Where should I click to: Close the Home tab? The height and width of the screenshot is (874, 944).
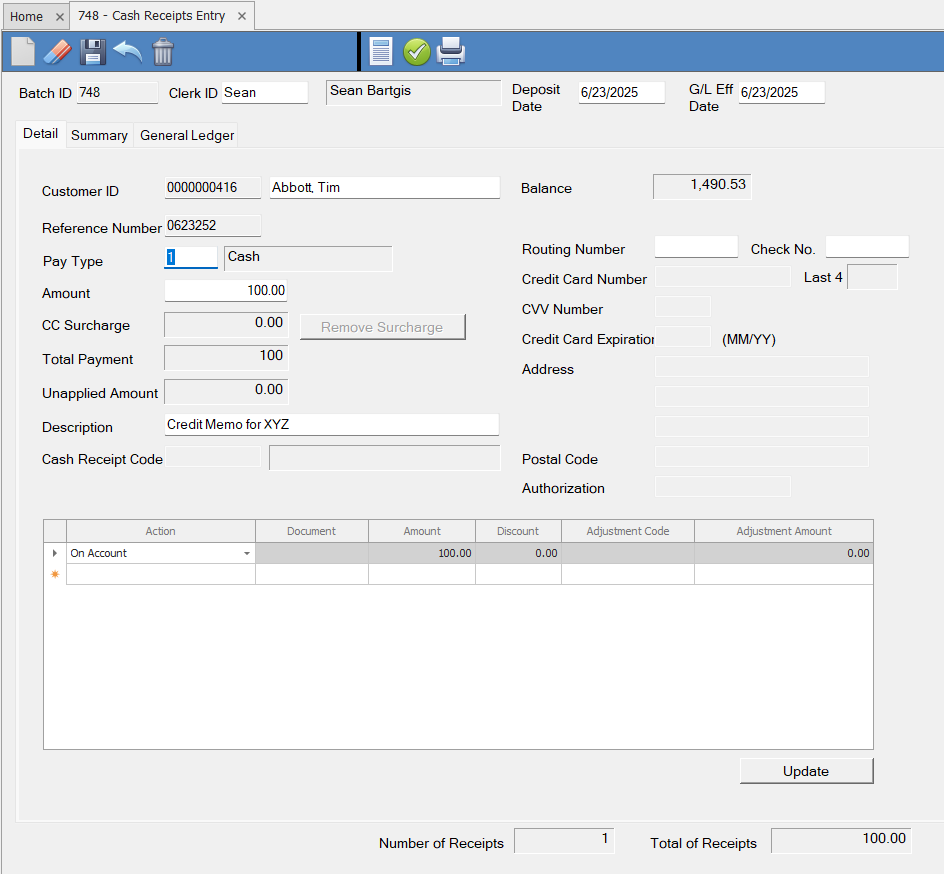tap(60, 17)
